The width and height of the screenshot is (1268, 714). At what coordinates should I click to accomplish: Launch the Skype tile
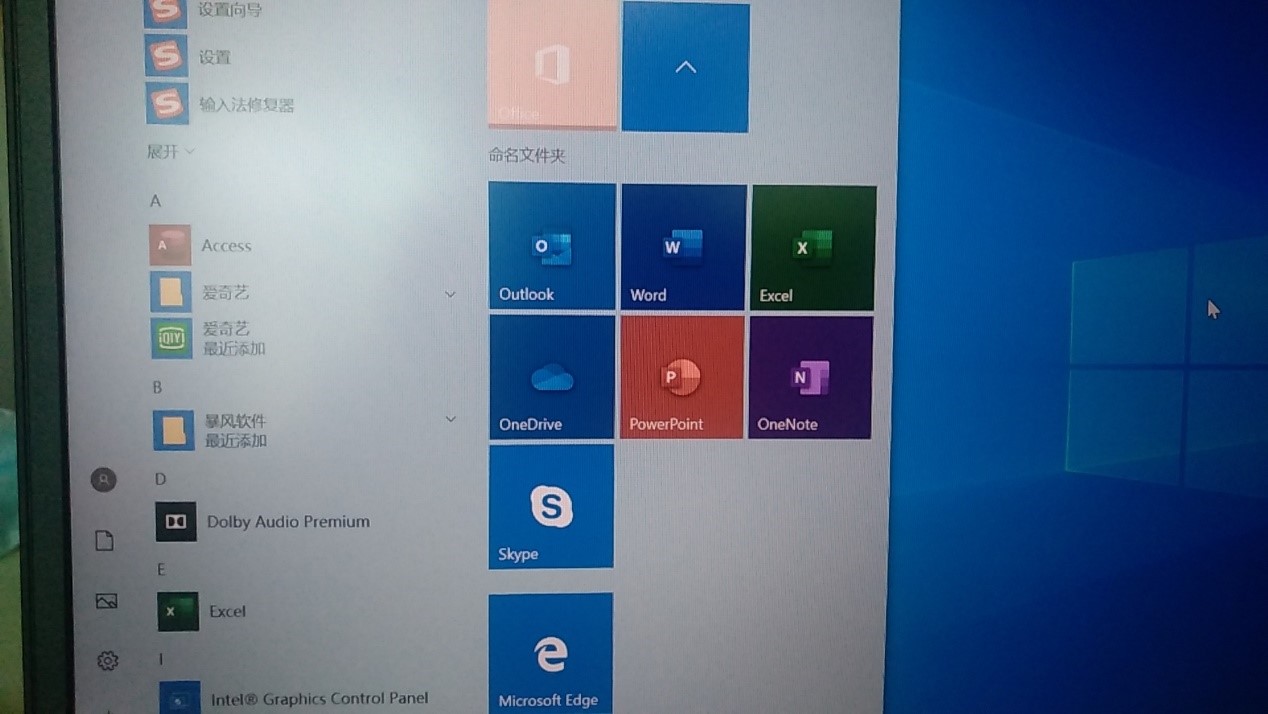coord(551,506)
